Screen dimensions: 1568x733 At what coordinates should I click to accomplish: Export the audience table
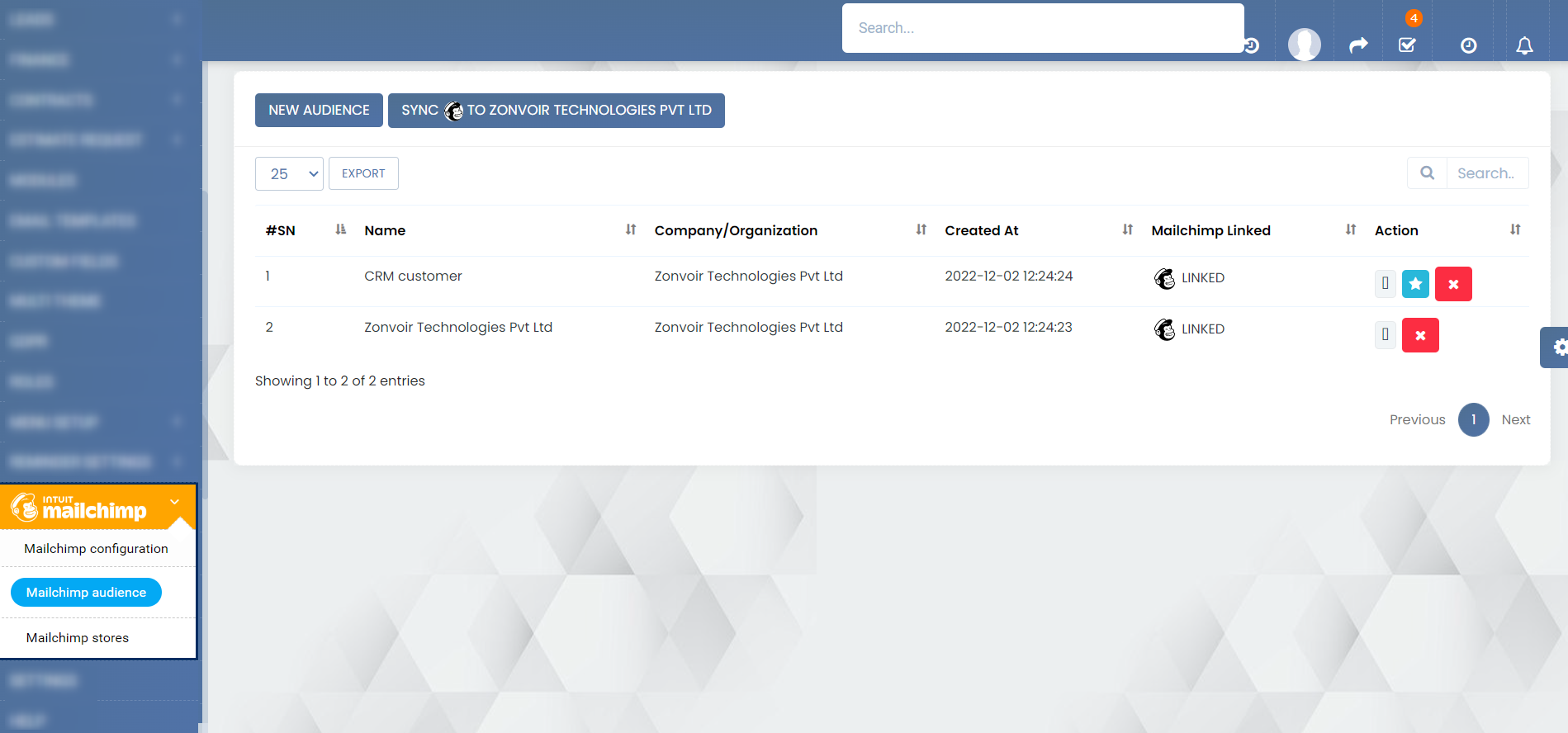point(363,173)
